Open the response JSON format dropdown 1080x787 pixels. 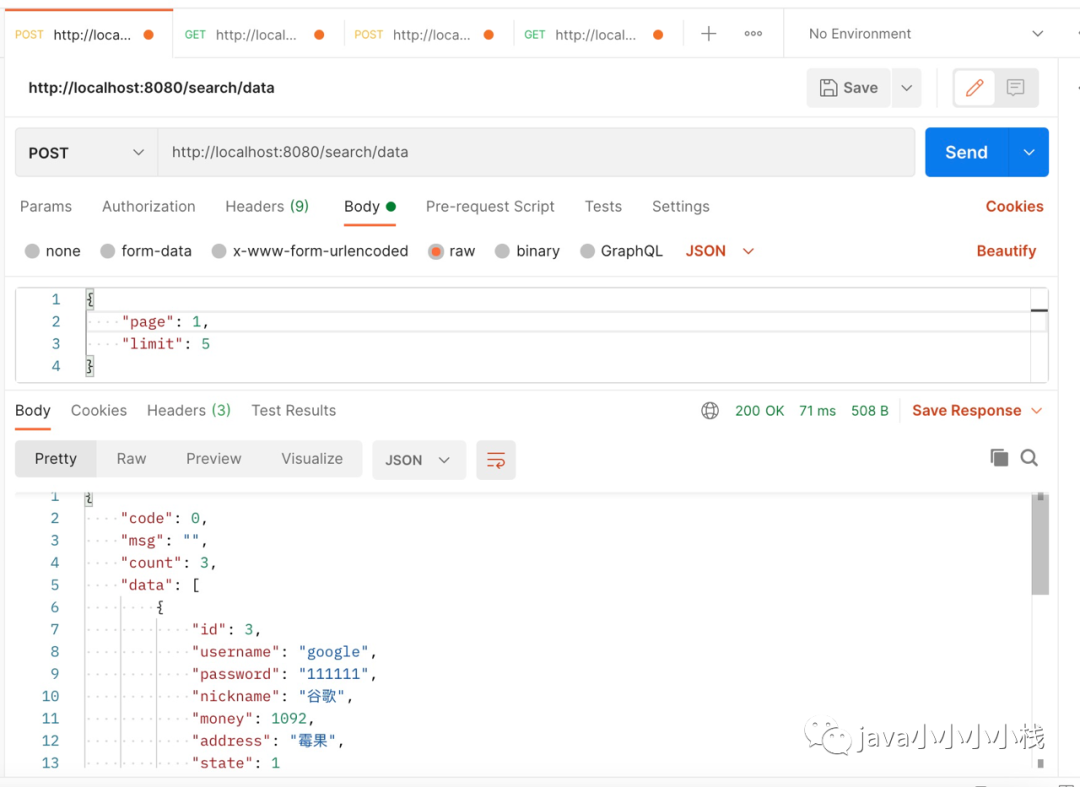click(419, 459)
